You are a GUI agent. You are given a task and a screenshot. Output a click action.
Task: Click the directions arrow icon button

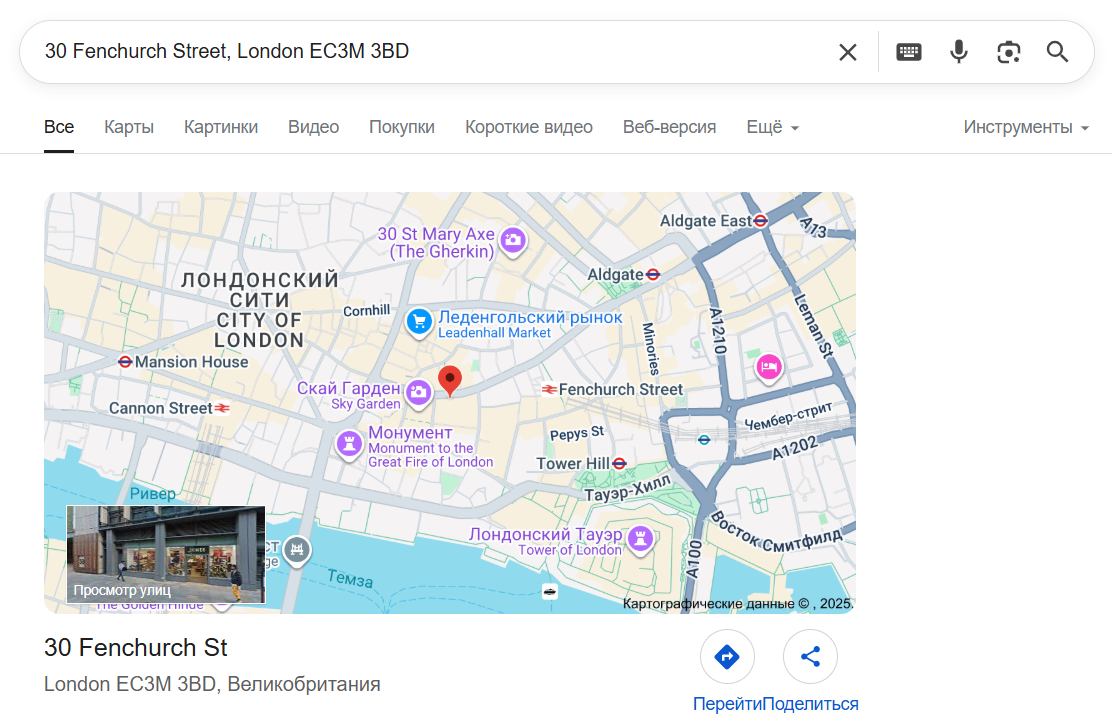coord(727,657)
